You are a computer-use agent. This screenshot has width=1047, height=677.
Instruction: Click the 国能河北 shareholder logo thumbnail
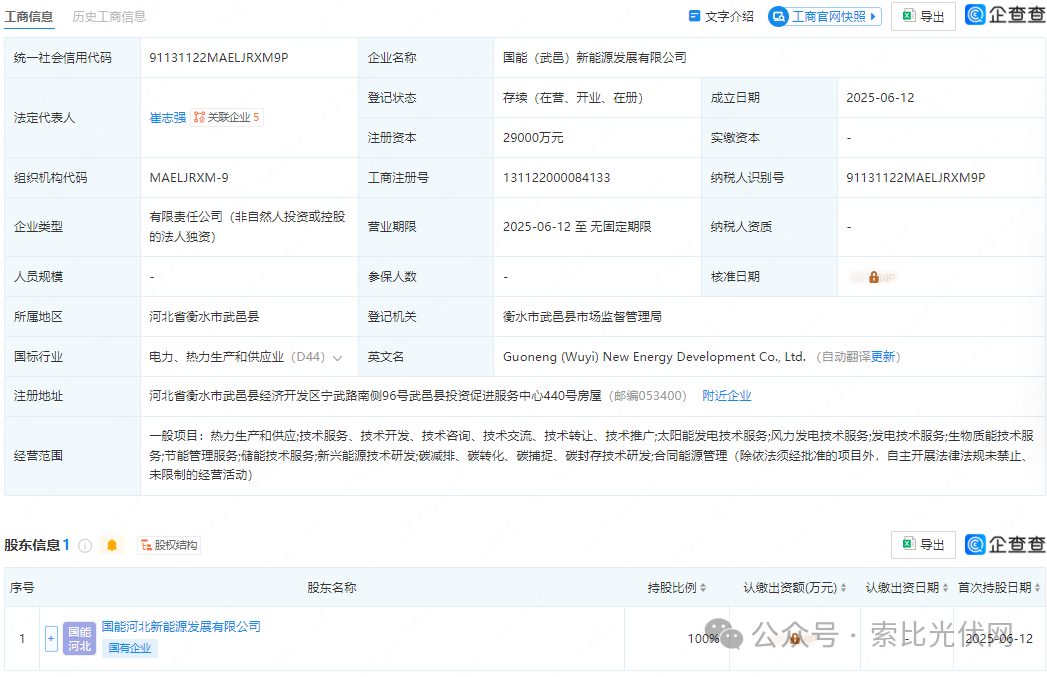point(79,638)
